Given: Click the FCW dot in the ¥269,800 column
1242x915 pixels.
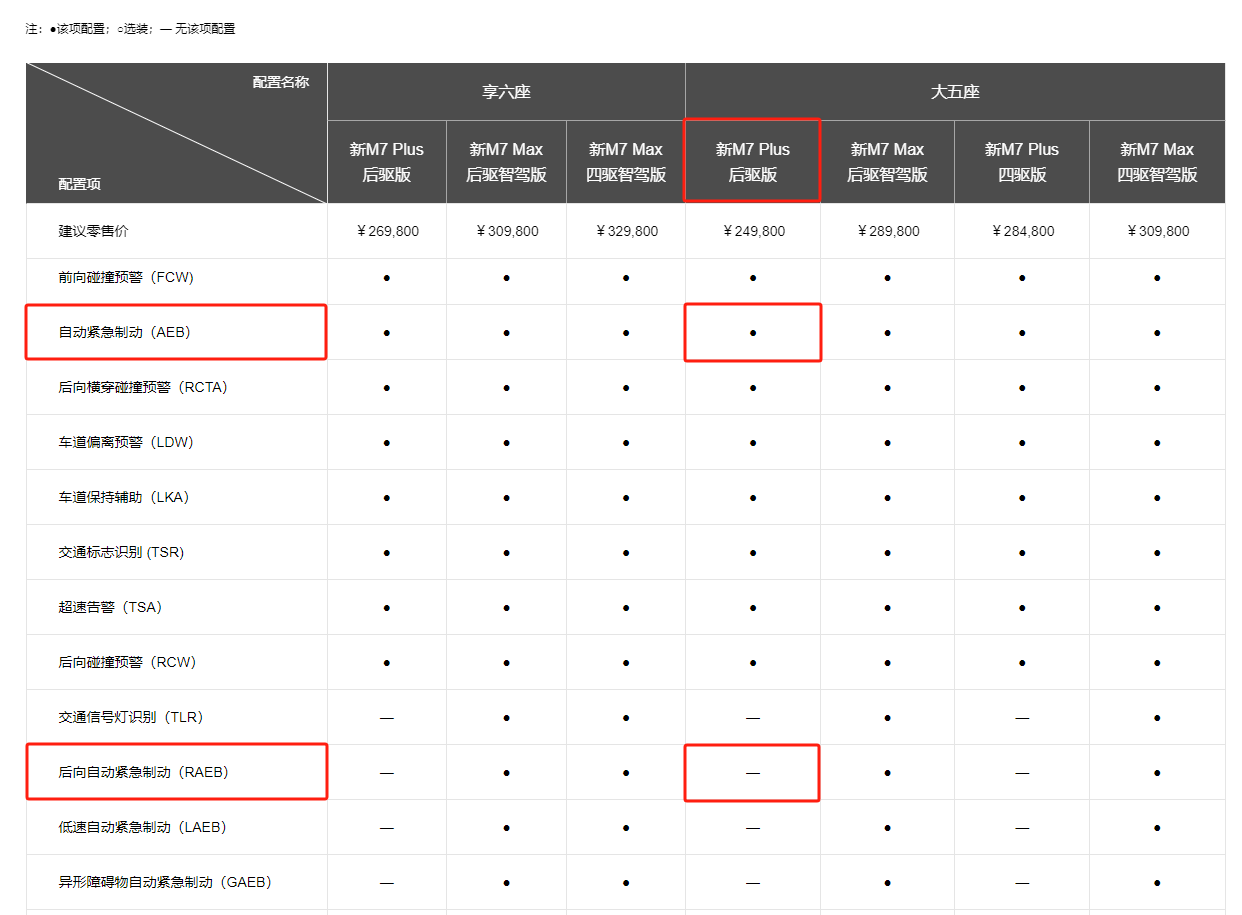Looking at the screenshot, I should pyautogui.click(x=387, y=277).
